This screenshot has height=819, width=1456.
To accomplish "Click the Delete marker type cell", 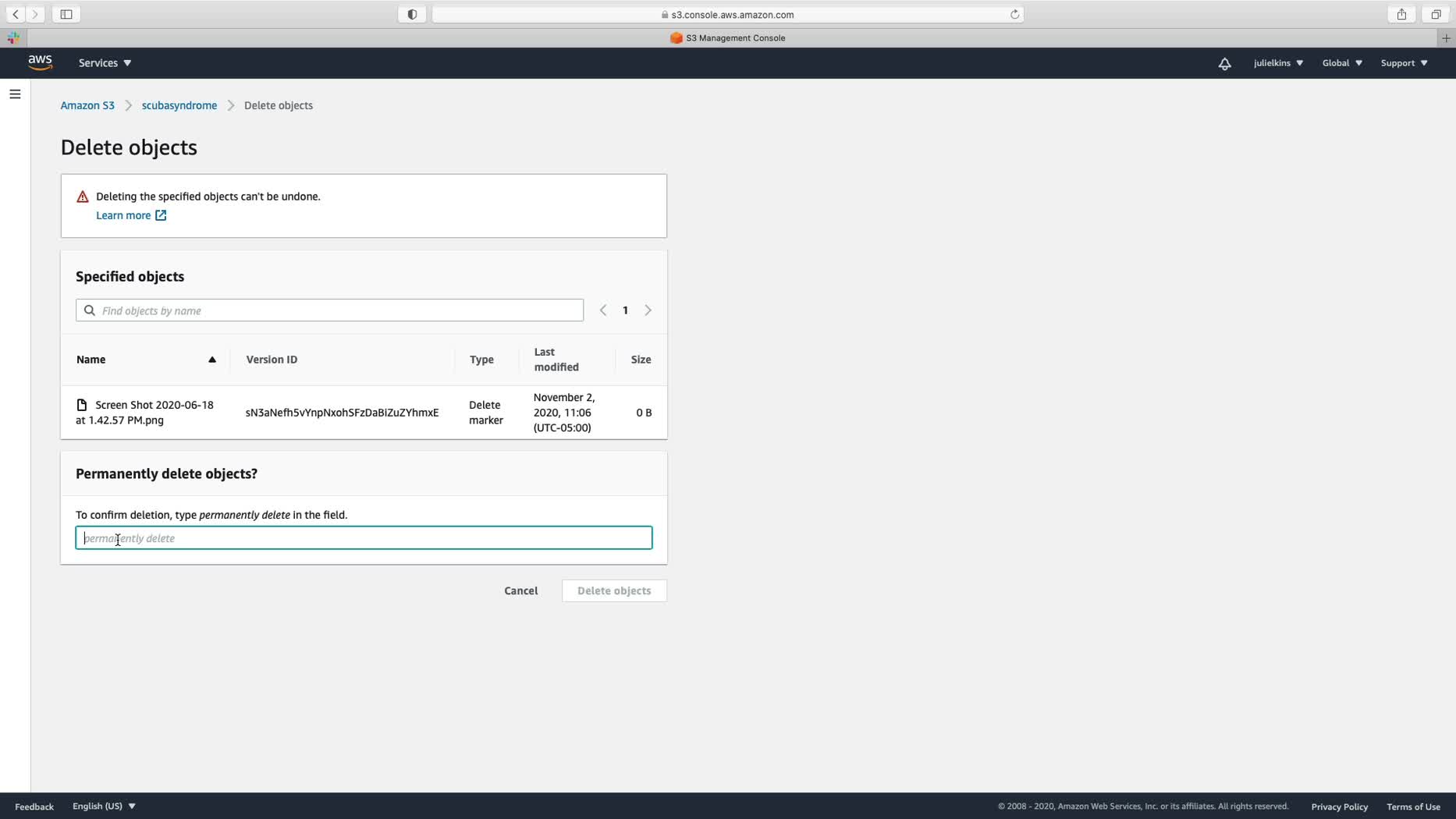I will coord(486,413).
